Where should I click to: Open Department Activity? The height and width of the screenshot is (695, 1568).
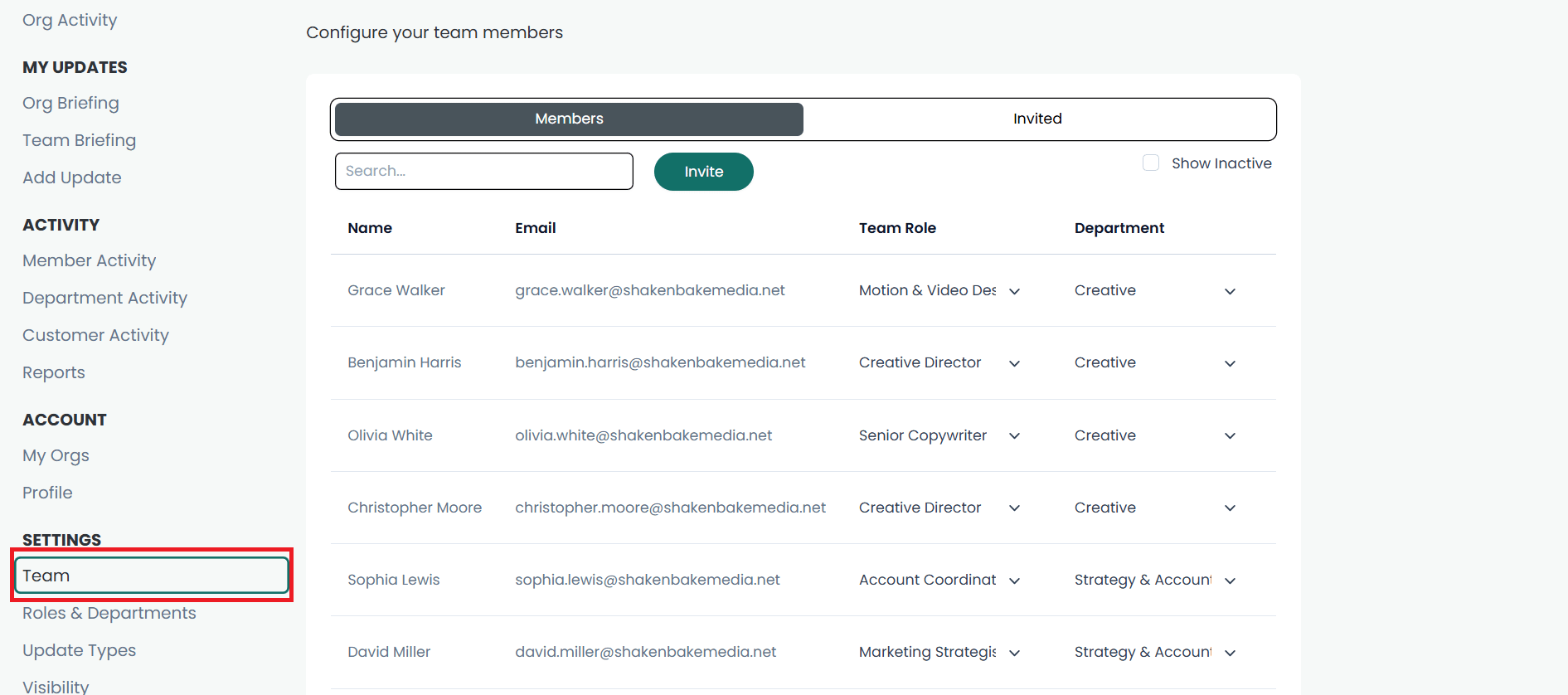tap(104, 298)
